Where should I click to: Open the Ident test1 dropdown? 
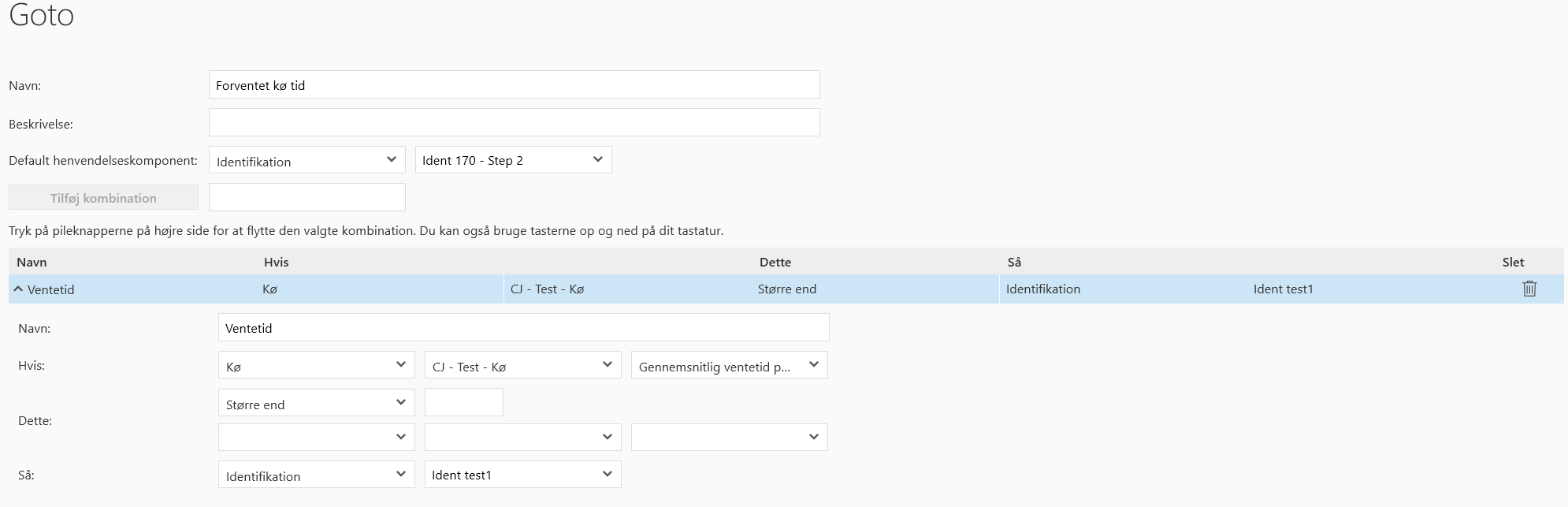pyautogui.click(x=522, y=475)
